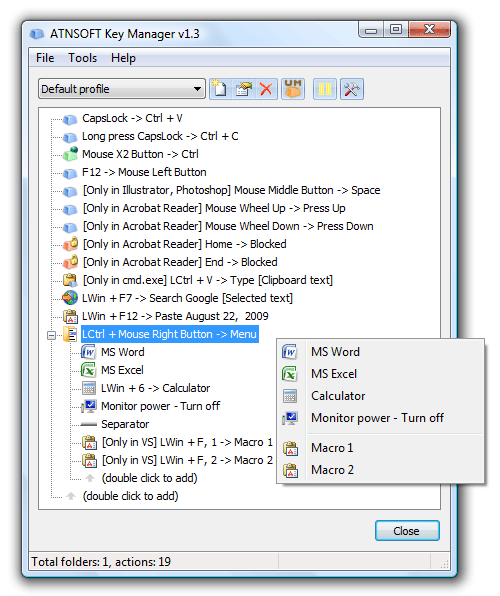
Task: Click the Word icon in the tree
Action: pyautogui.click(x=89, y=352)
